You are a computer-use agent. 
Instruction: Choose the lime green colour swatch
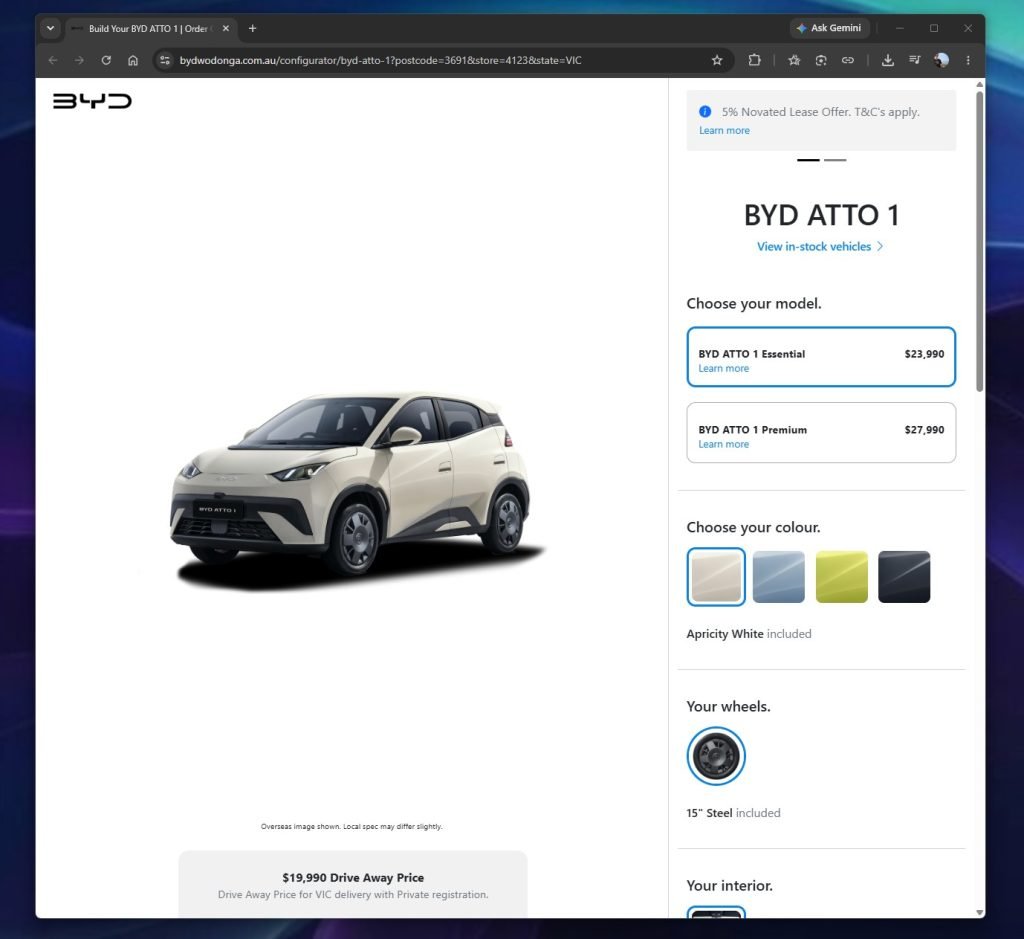(x=841, y=577)
